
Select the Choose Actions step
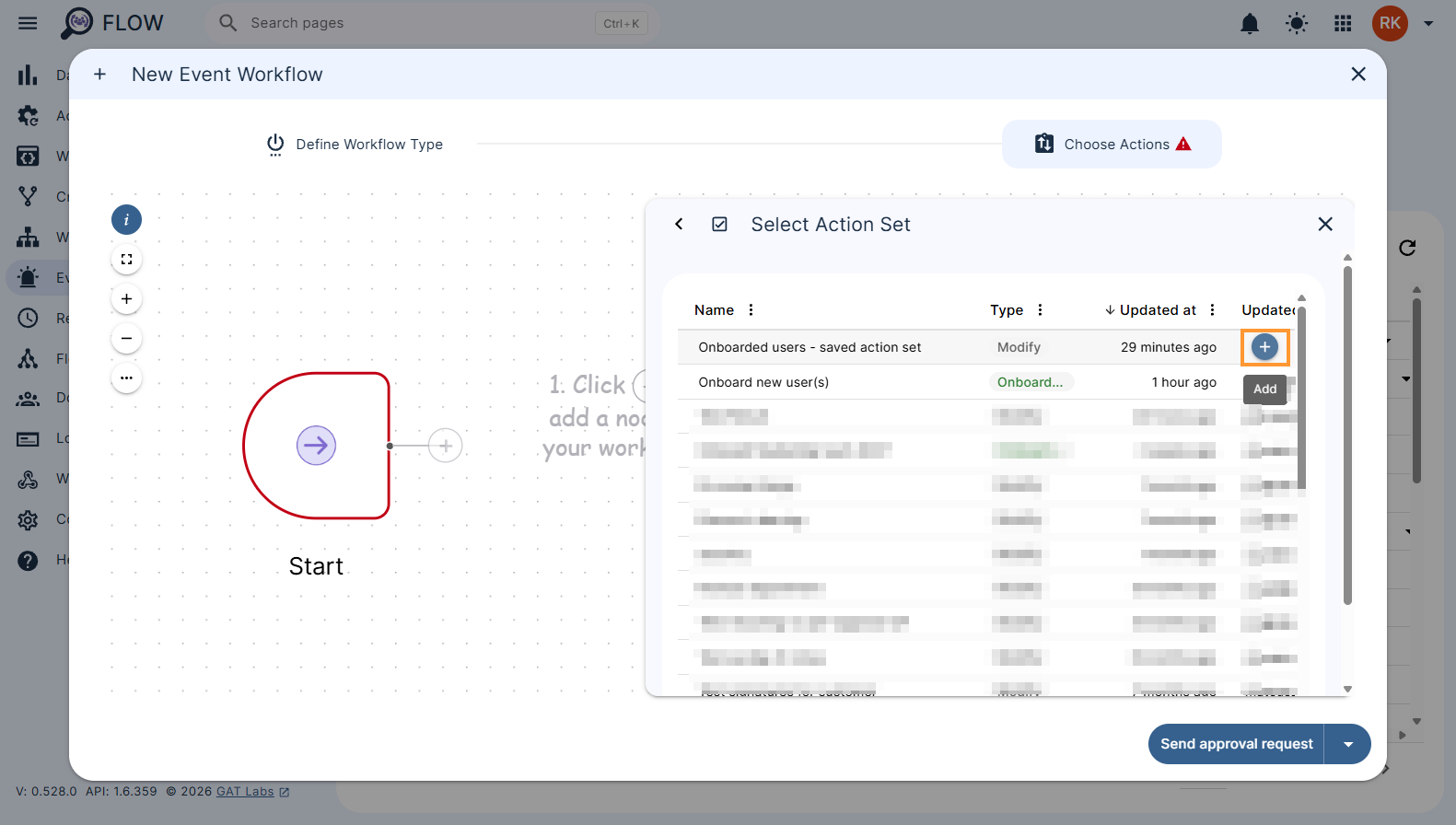tap(1112, 144)
